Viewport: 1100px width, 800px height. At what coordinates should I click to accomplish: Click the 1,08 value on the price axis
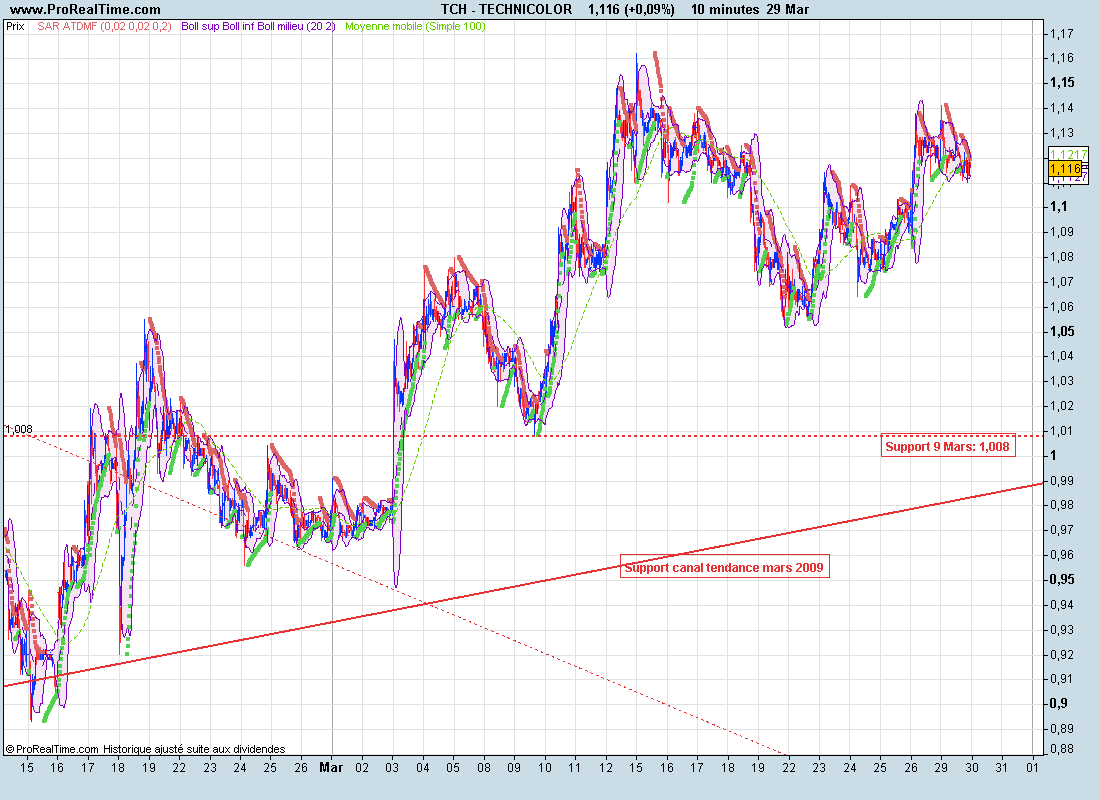pos(1061,257)
